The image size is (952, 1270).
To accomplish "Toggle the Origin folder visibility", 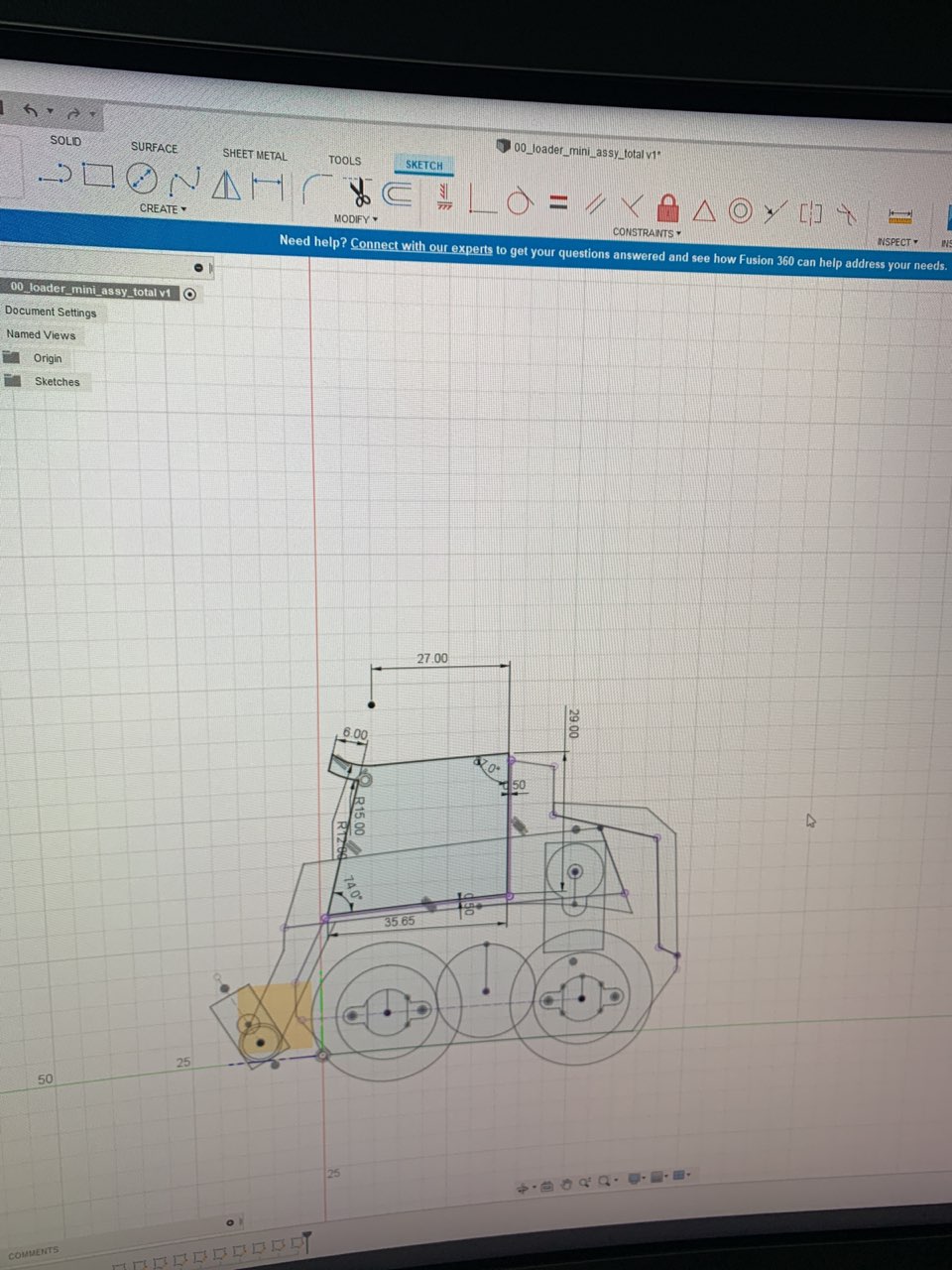I will coord(13,357).
